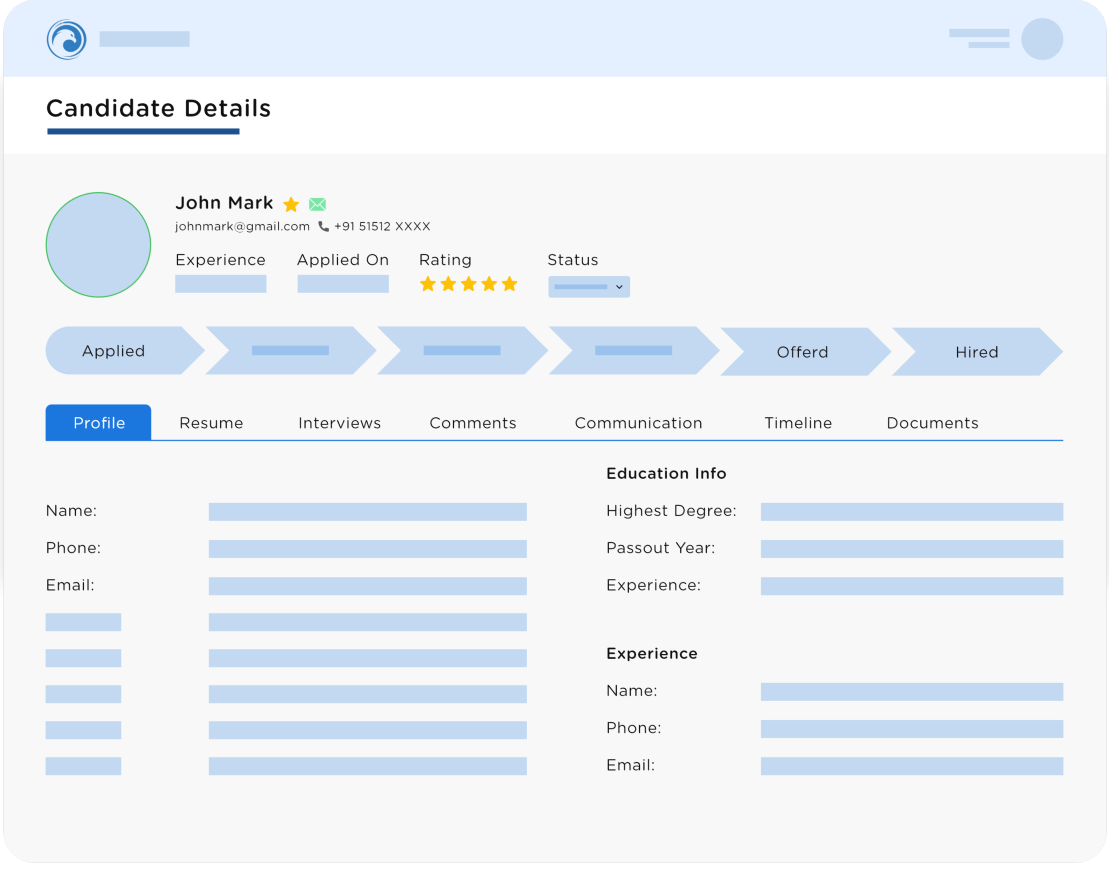
Task: Open the Interviews tab
Action: tap(339, 423)
